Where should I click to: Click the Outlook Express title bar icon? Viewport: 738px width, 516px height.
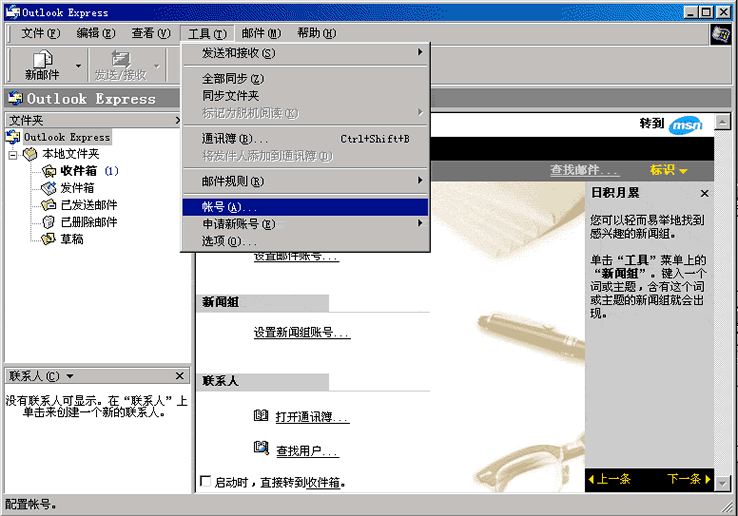[x=13, y=12]
